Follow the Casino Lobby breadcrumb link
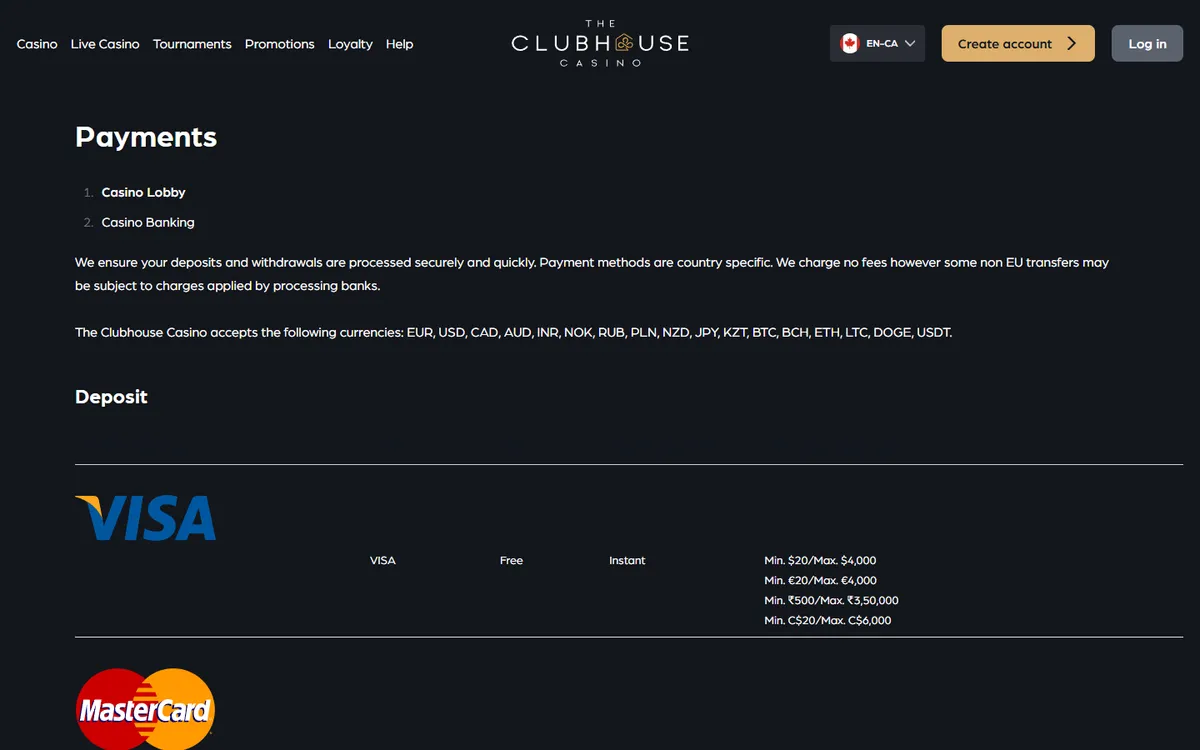This screenshot has width=1200, height=750. 143,192
